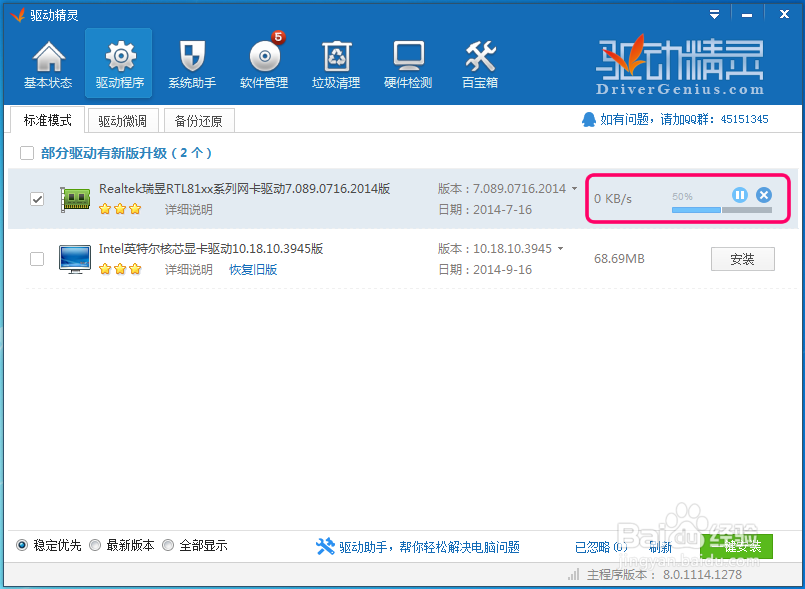Click the Intel英特尔核芯显卡驱动 title
805x589 pixels.
(211, 249)
